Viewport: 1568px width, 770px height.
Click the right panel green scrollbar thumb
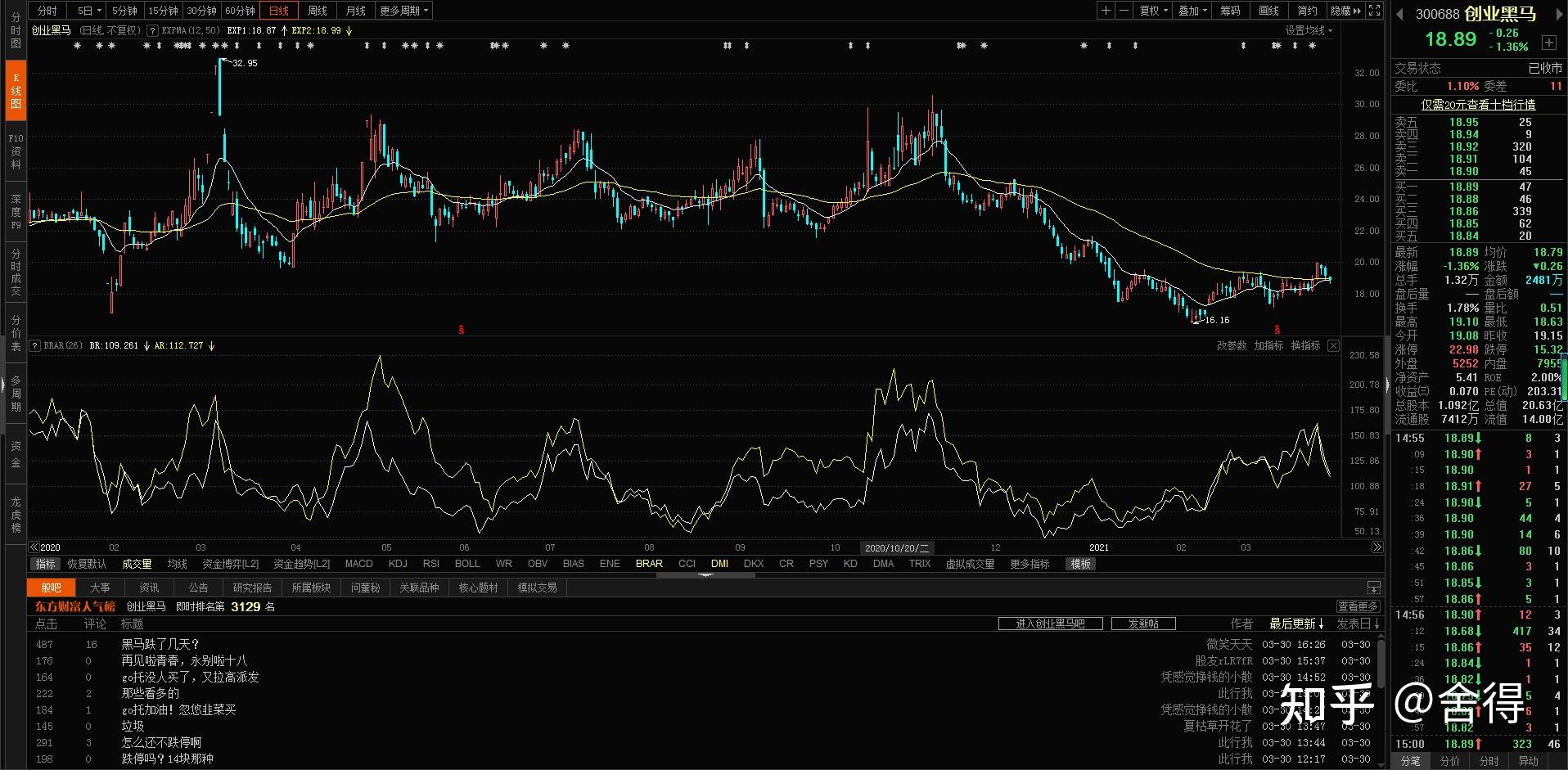click(1564, 376)
